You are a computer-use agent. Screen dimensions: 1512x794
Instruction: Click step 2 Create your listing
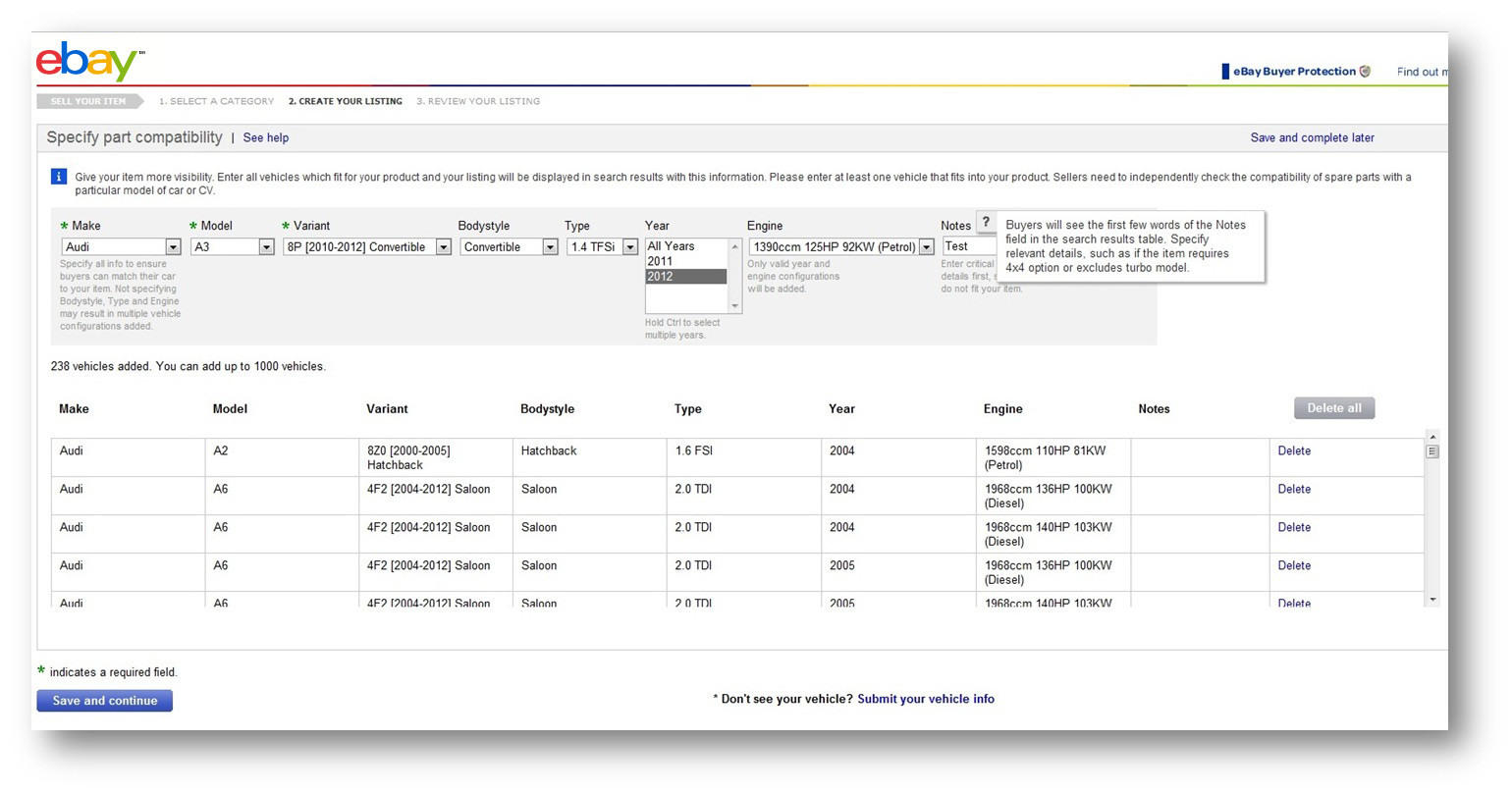[x=346, y=101]
